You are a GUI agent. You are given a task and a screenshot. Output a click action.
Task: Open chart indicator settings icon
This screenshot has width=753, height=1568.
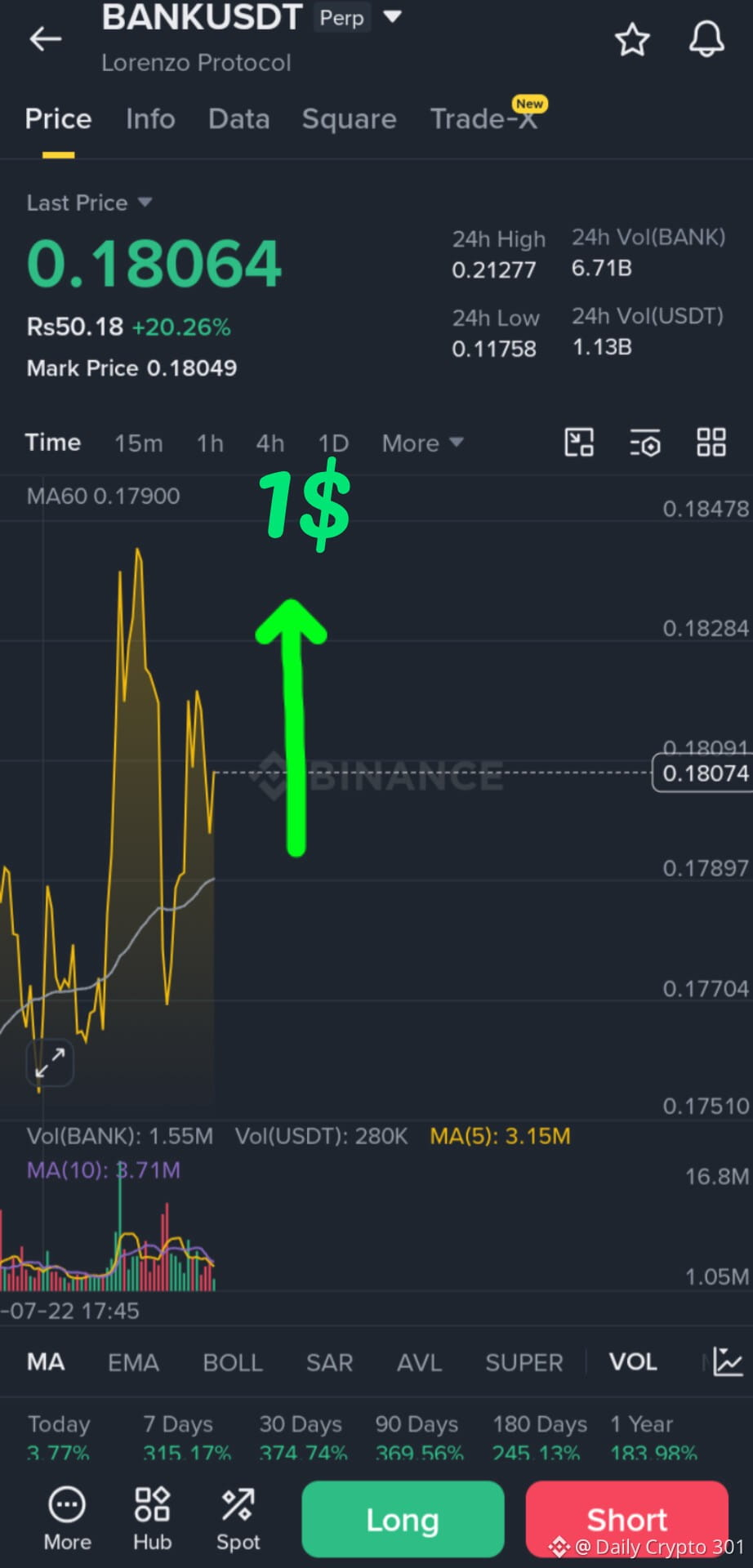point(645,443)
